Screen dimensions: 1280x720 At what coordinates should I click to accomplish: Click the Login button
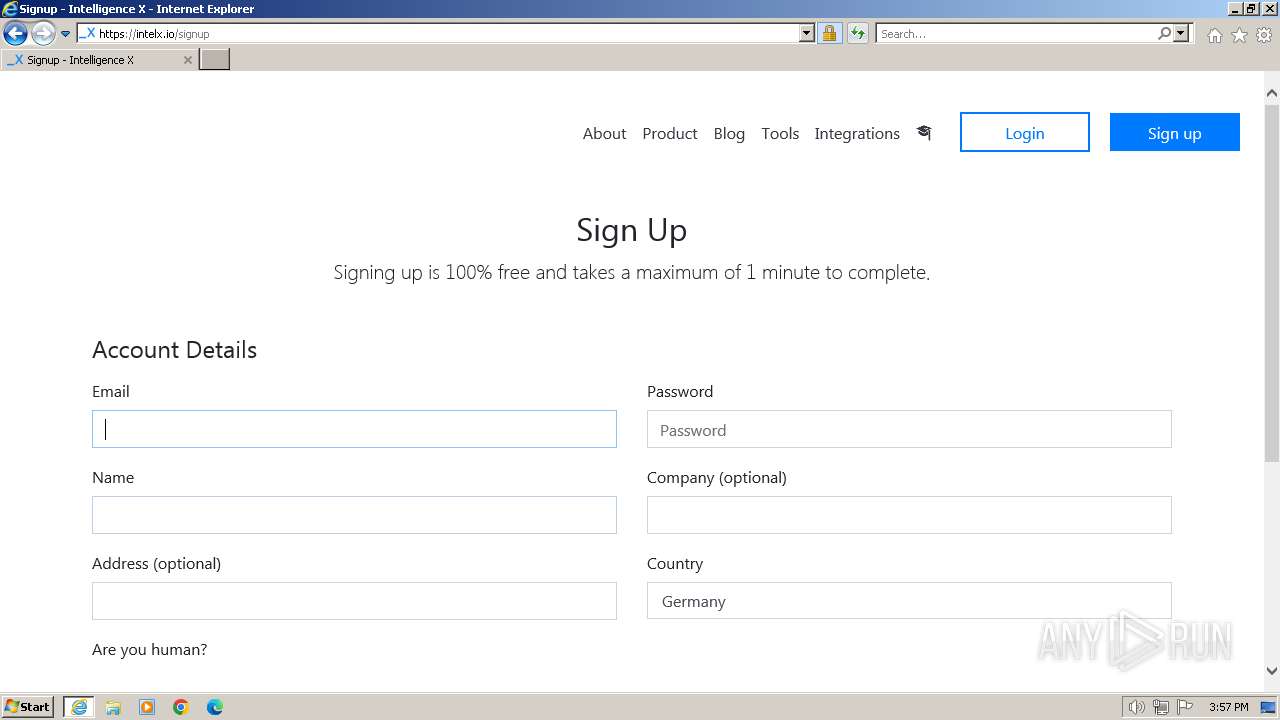(1025, 132)
